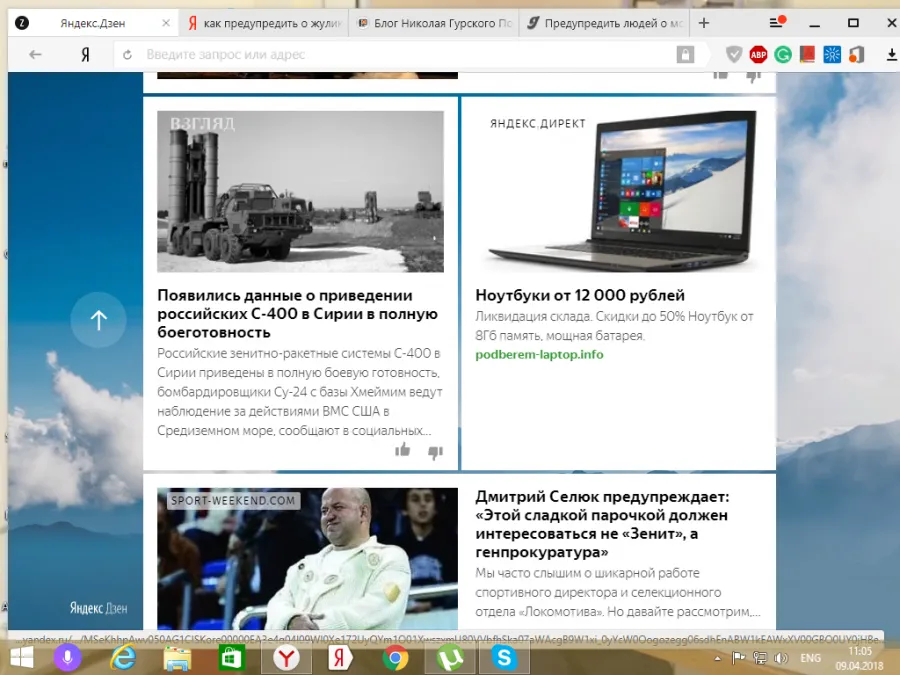Click the text 'Мы часто слышим о шикарной работе'
This screenshot has width=900, height=675.
[618, 592]
